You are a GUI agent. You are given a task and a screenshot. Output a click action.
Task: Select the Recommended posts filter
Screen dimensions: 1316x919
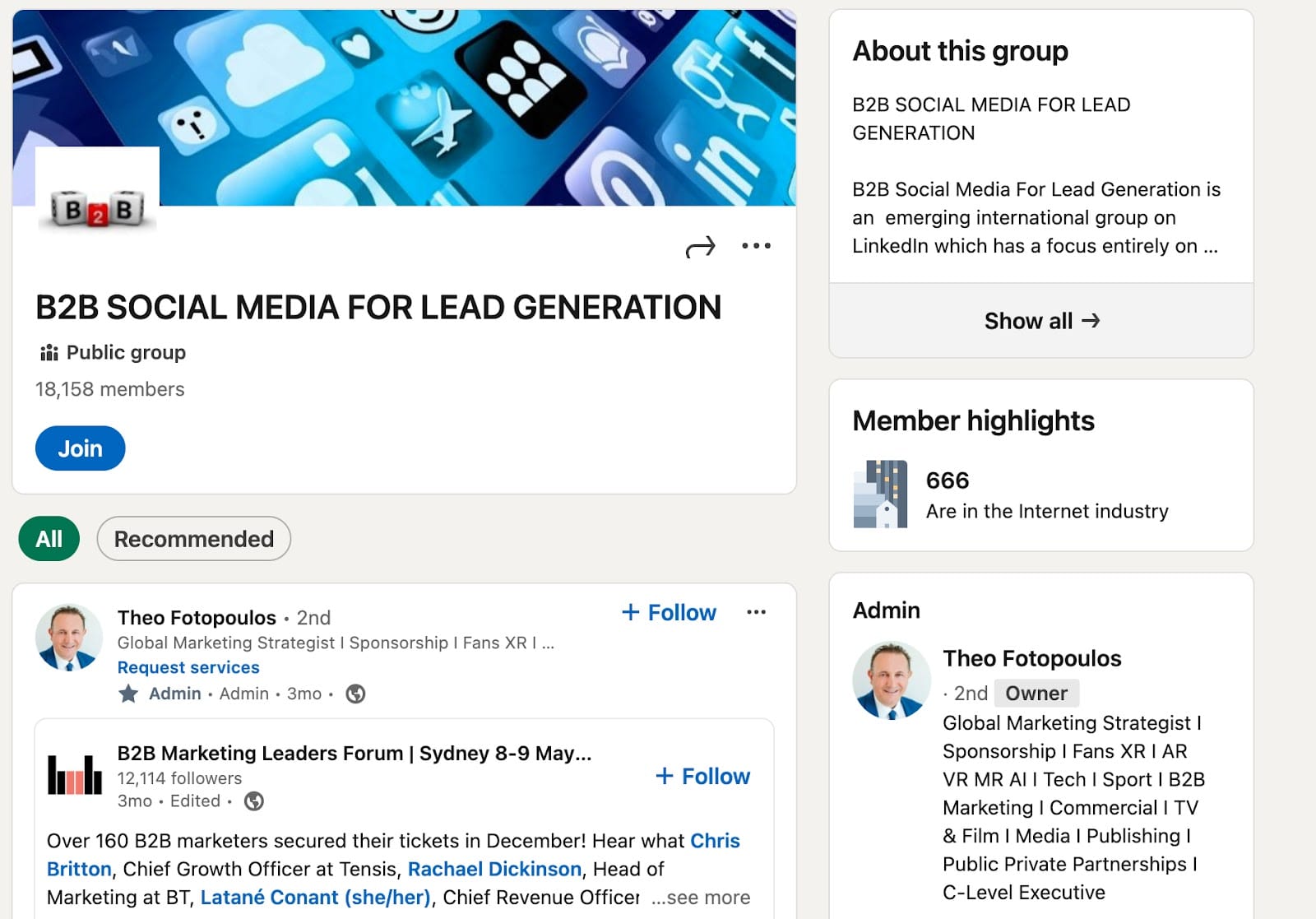click(193, 539)
